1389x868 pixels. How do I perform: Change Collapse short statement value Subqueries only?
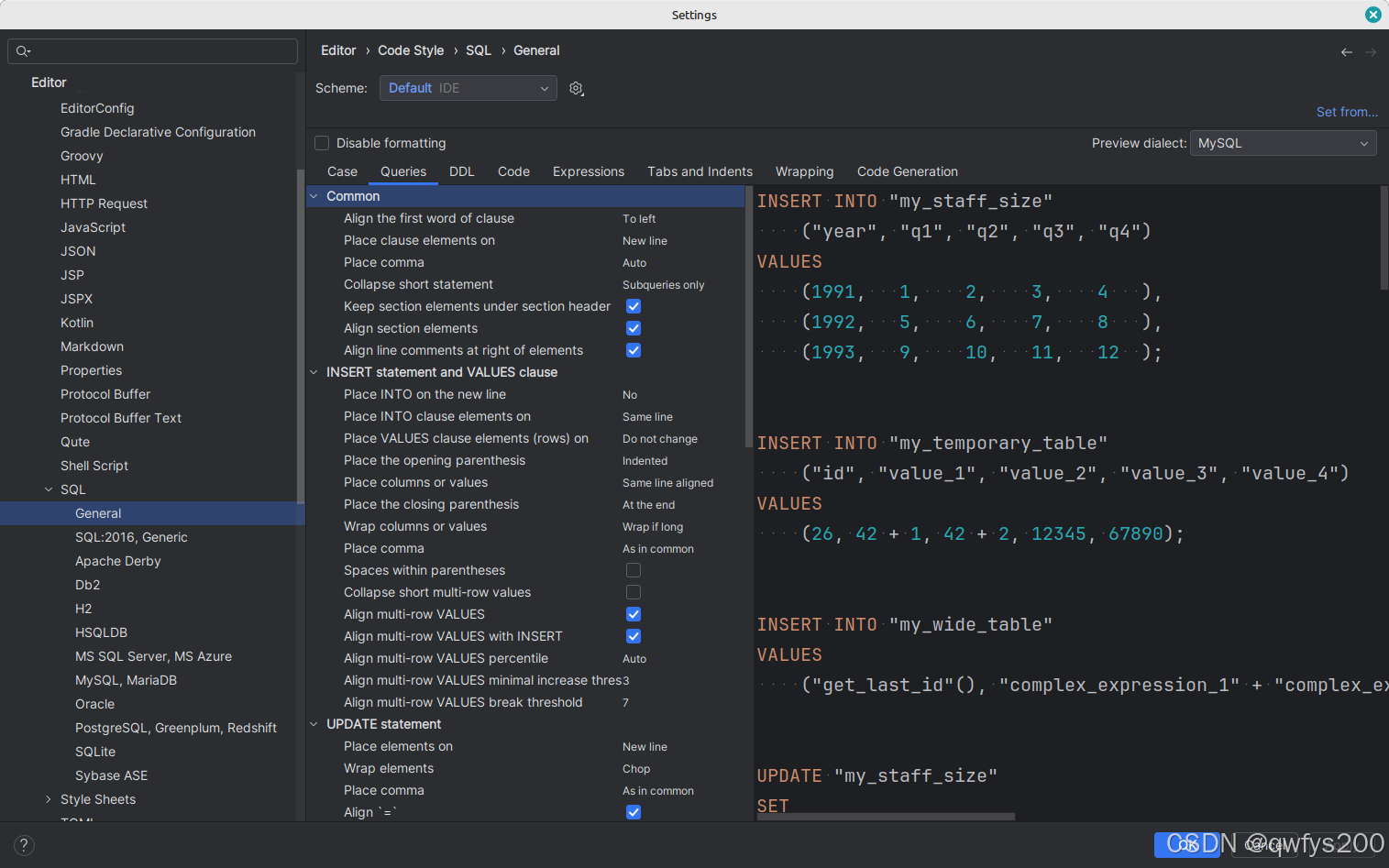(x=664, y=285)
